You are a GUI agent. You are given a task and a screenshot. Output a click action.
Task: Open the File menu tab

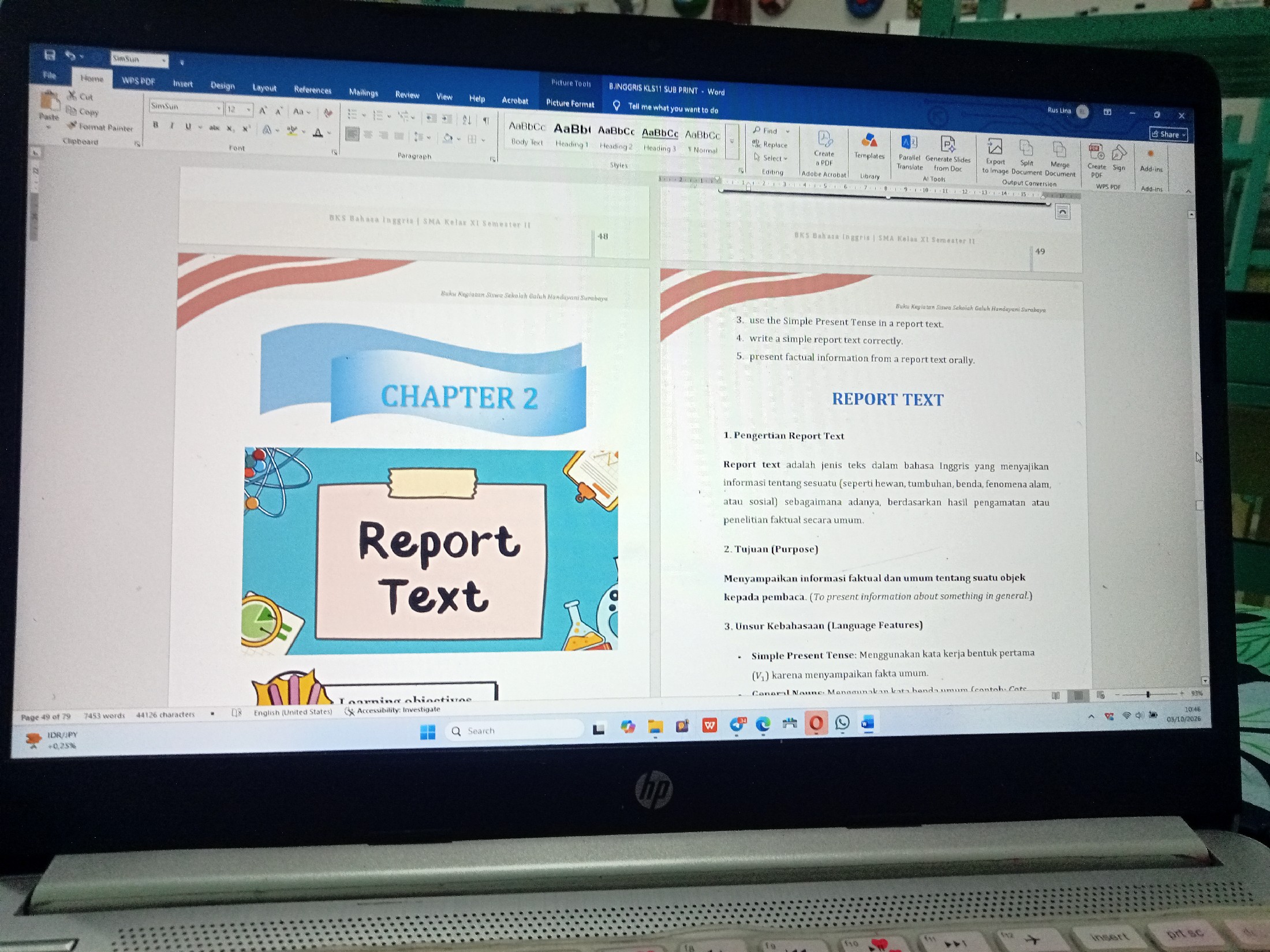click(x=50, y=75)
